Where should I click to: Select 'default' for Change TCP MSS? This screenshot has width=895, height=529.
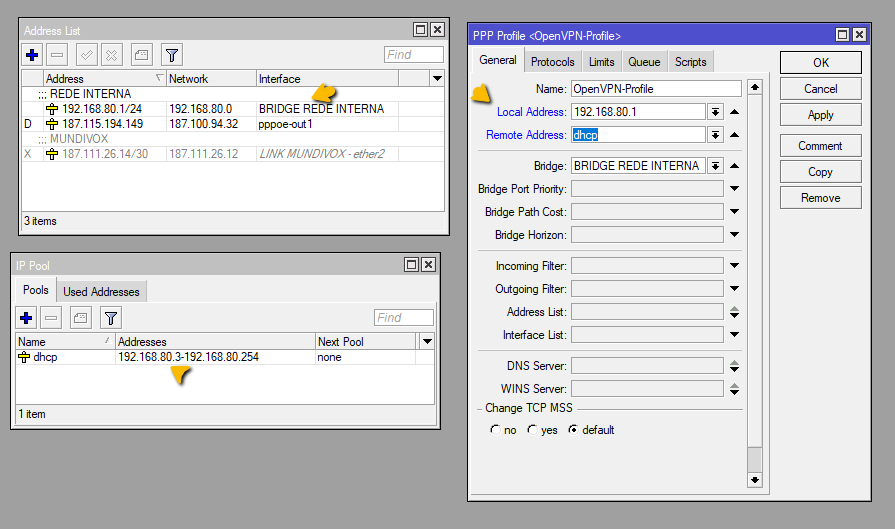tap(573, 430)
